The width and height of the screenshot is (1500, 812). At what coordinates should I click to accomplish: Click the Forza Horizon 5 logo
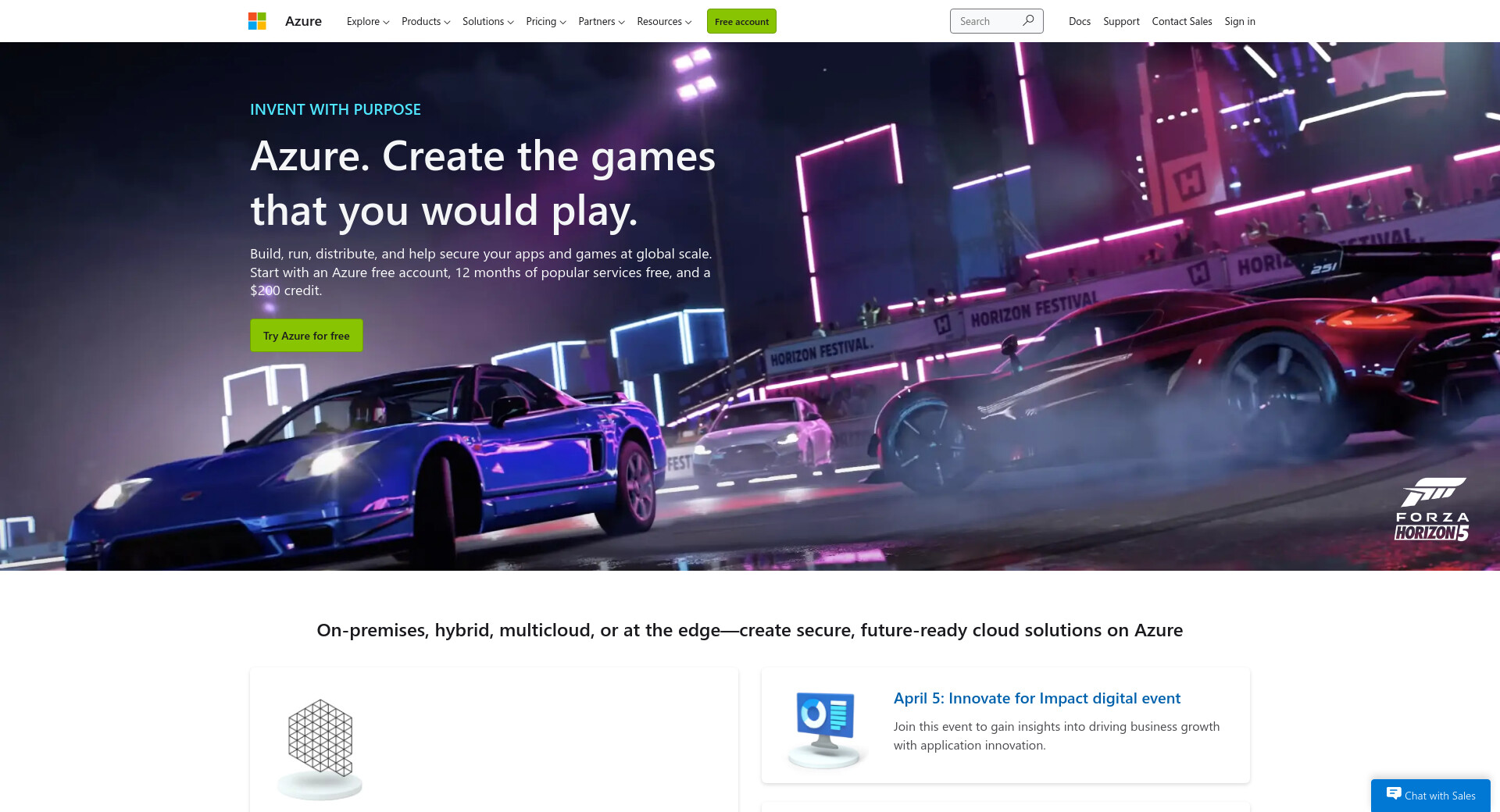(1432, 509)
